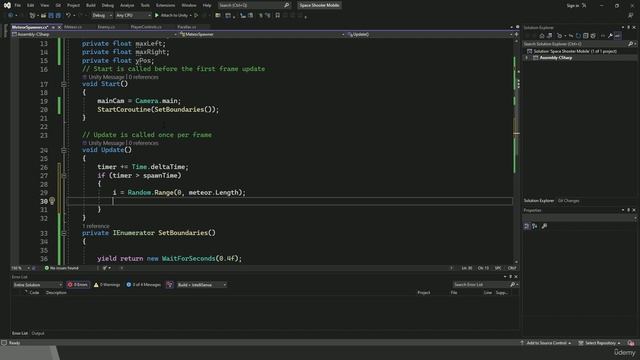Open the Git menu
Viewport: 640px width, 360px height.
(x=58, y=5)
